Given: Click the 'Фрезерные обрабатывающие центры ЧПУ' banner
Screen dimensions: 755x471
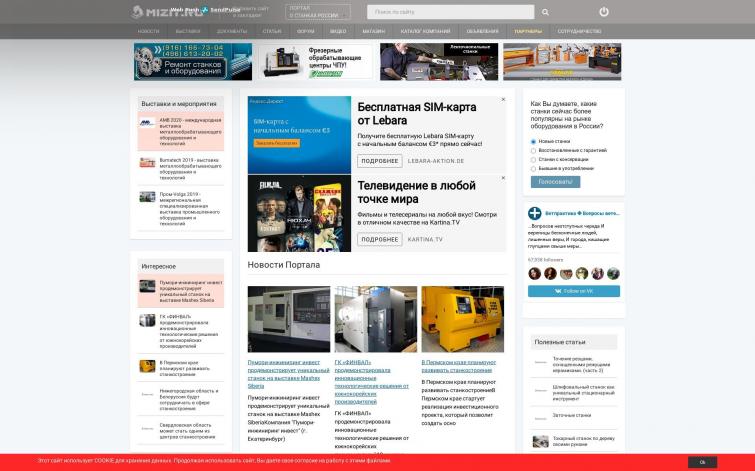Looking at the screenshot, I should coord(316,62).
